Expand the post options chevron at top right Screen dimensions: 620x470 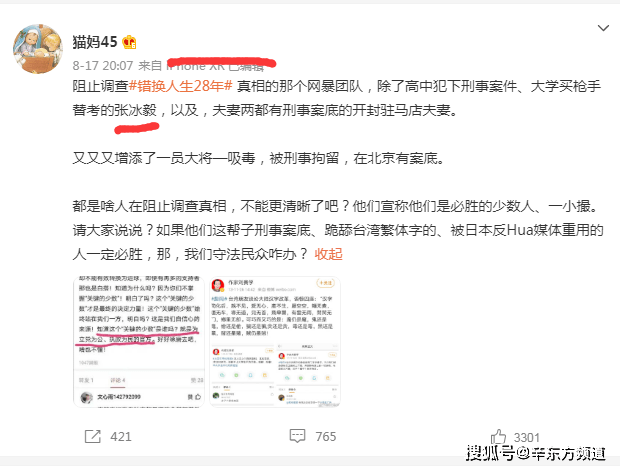(x=603, y=28)
